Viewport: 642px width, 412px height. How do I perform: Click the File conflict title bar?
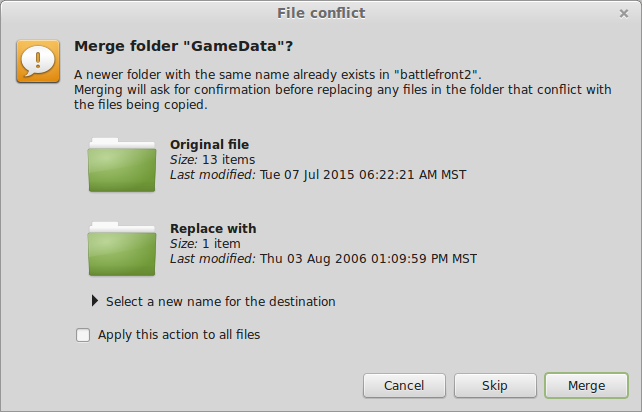point(321,13)
